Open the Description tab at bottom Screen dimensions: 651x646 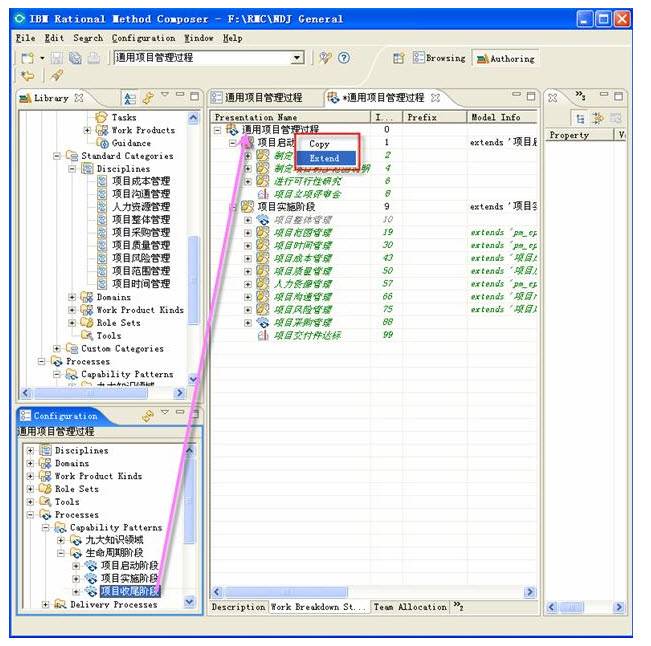tap(238, 607)
